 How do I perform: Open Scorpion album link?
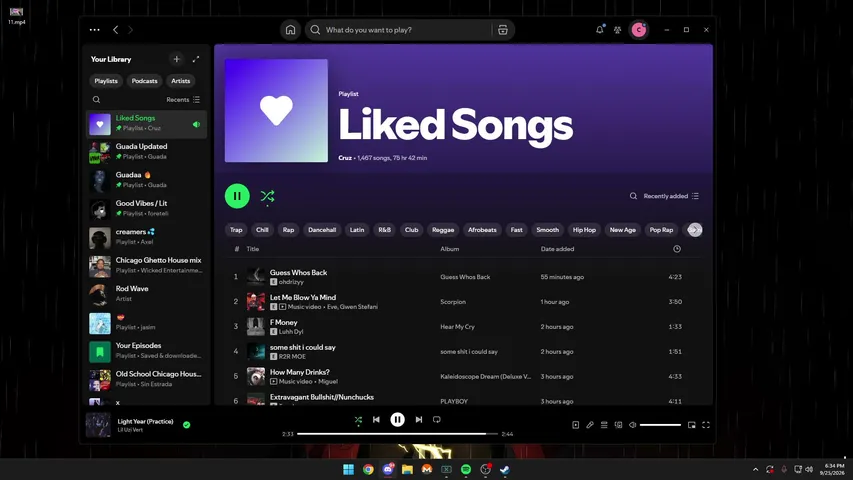pyautogui.click(x=453, y=301)
